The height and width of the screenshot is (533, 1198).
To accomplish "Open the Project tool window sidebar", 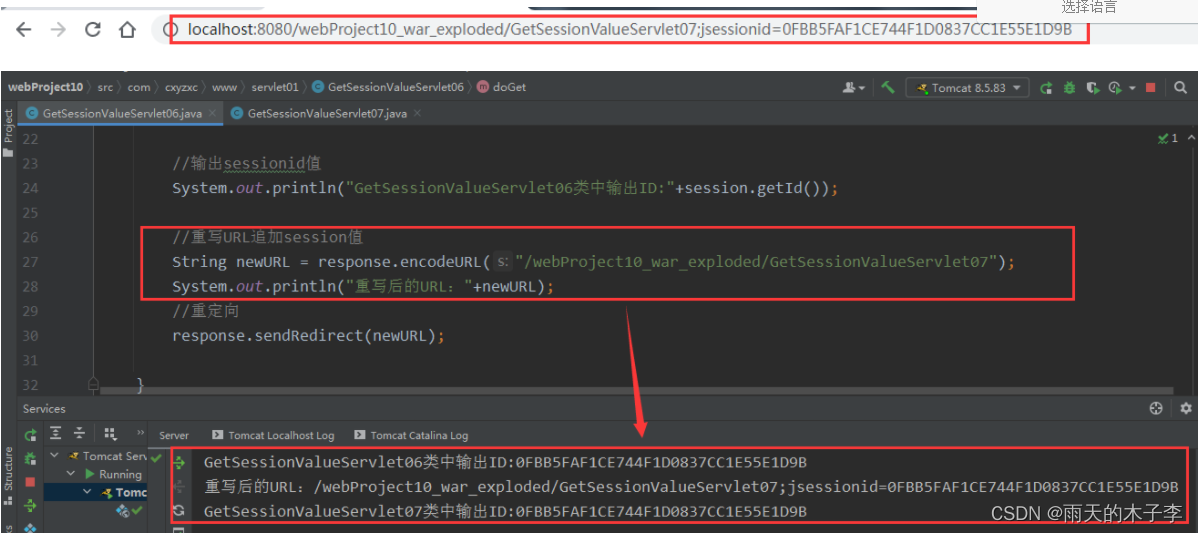I will click(8, 134).
